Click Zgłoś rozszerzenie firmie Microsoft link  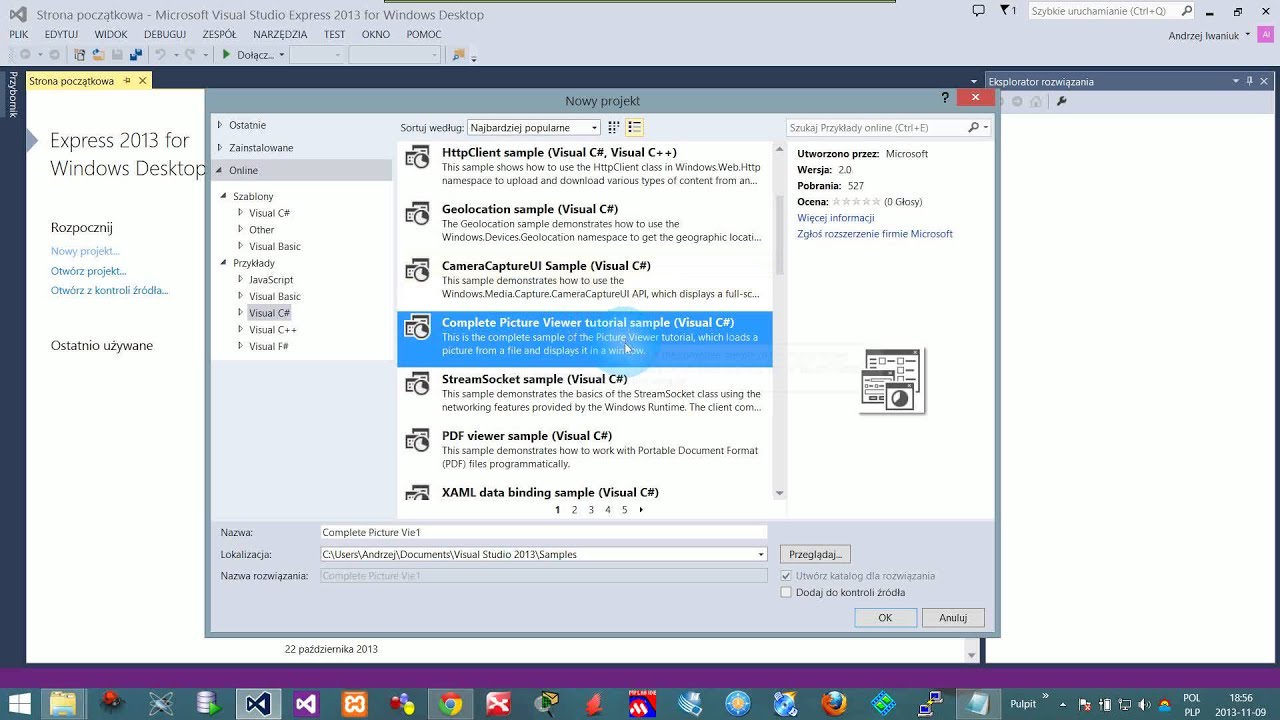point(875,234)
